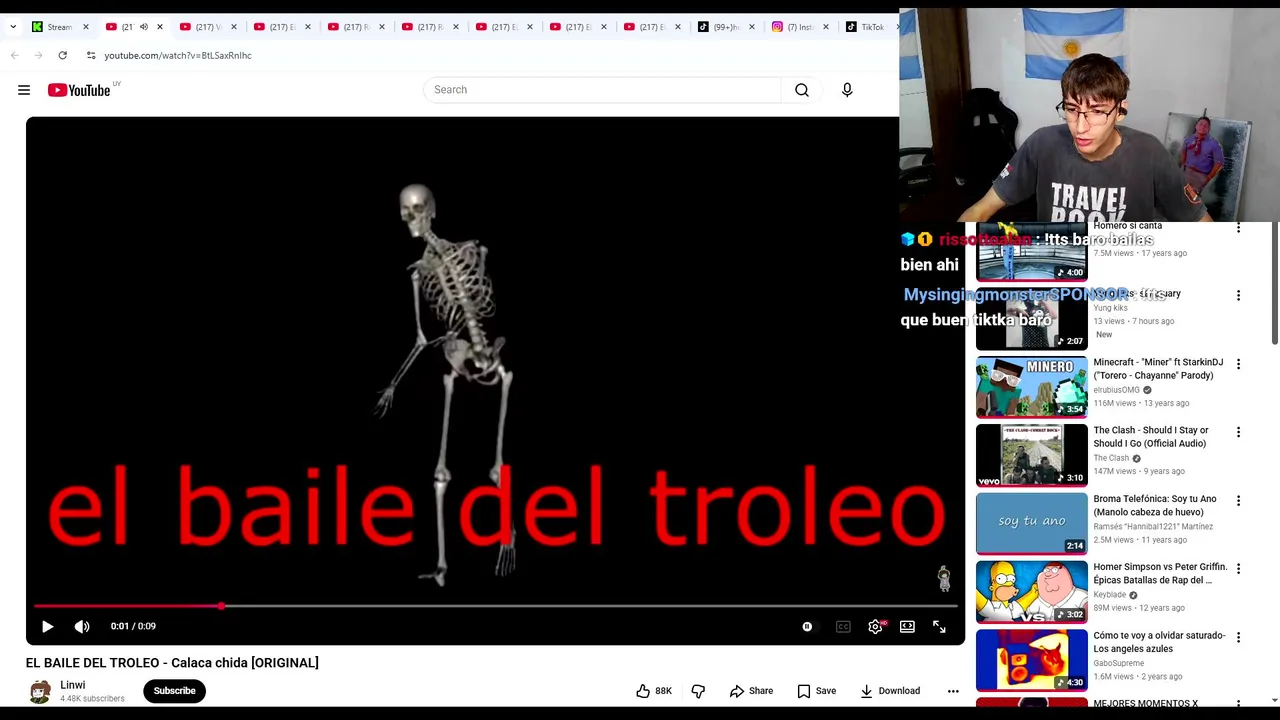Enter full screen mode
1280x720 pixels.
coord(939,627)
